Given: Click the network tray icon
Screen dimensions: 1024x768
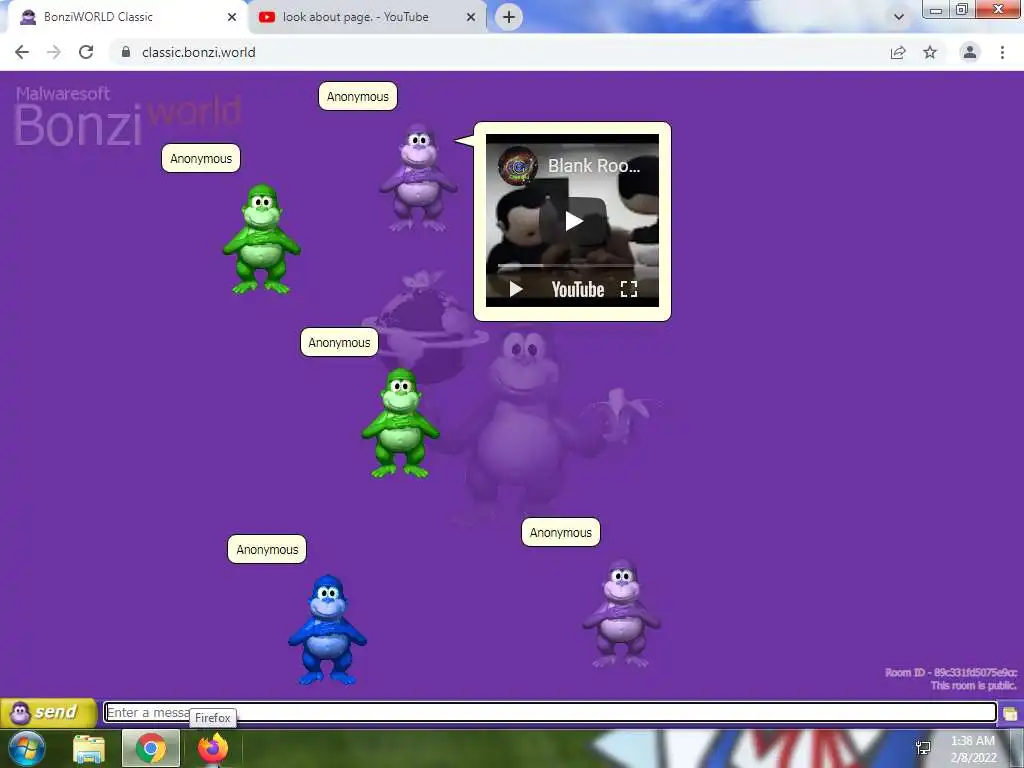Looking at the screenshot, I should [x=923, y=748].
